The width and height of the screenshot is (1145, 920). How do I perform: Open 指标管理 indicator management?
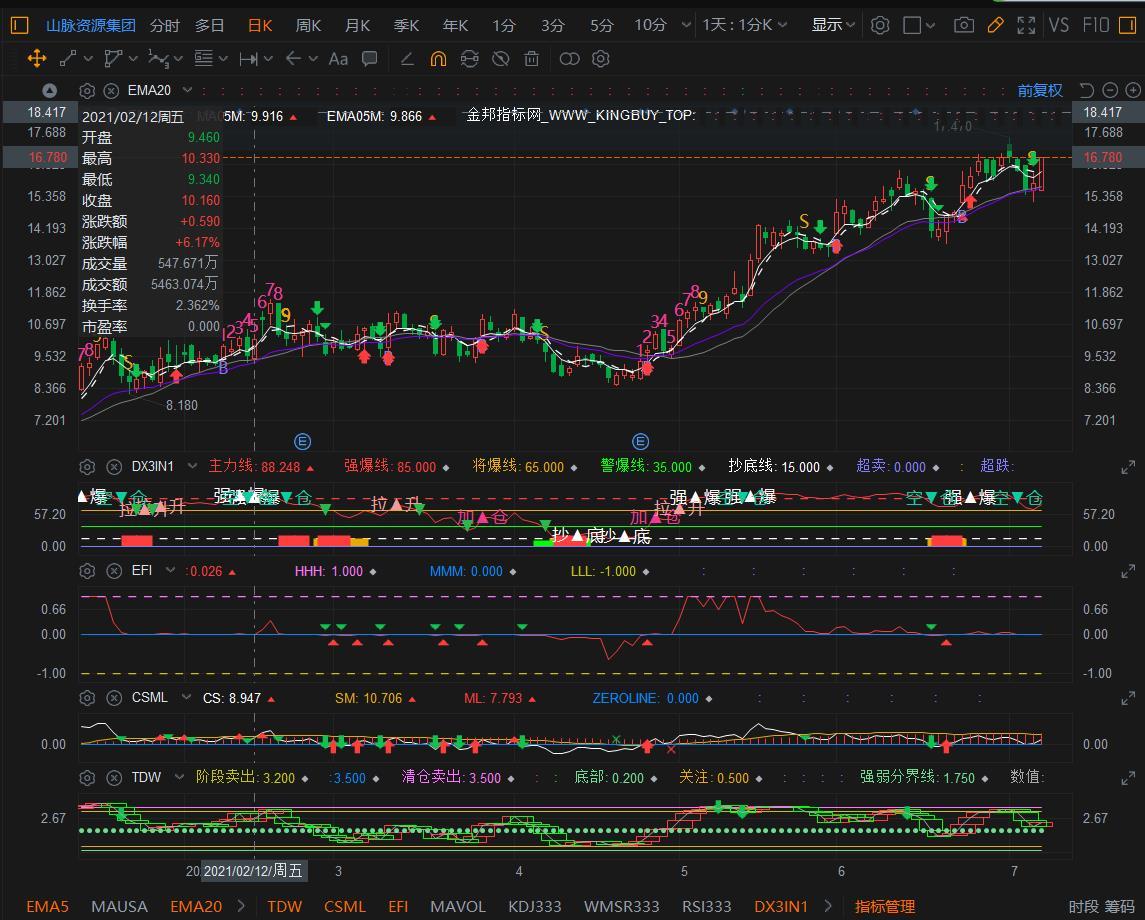885,906
